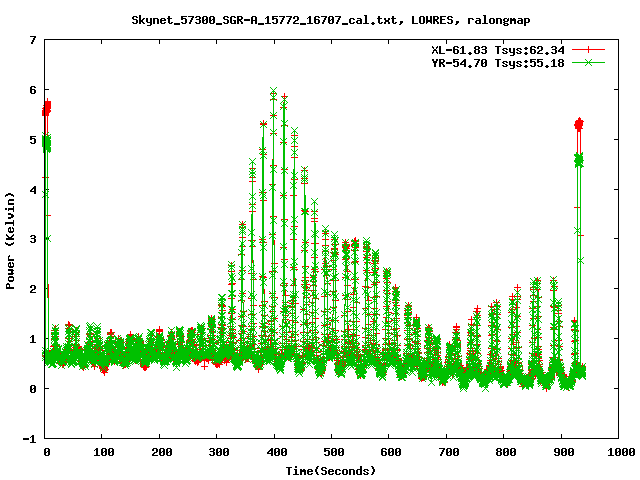This screenshot has width=640, height=480.
Task: Click the x-axis tick label 700
Action: pos(449,452)
